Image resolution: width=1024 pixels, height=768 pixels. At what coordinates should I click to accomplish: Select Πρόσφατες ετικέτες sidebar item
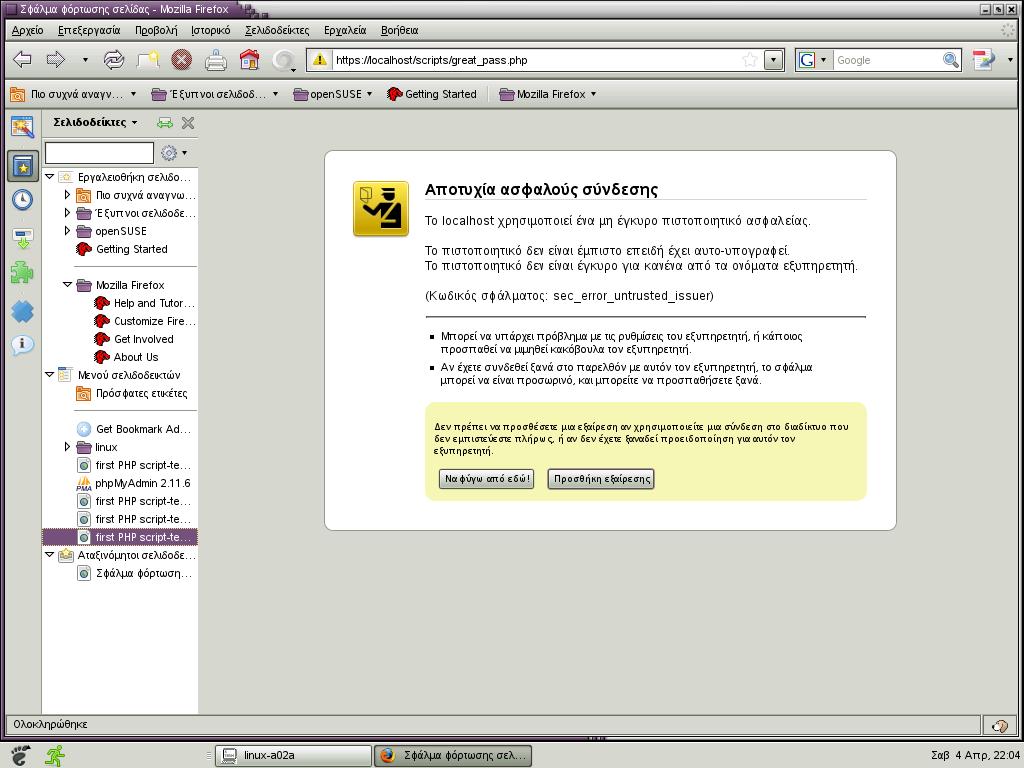(132, 393)
